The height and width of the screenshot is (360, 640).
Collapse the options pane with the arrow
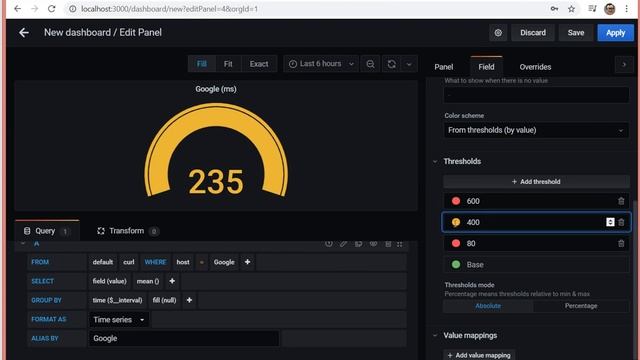[x=624, y=64]
